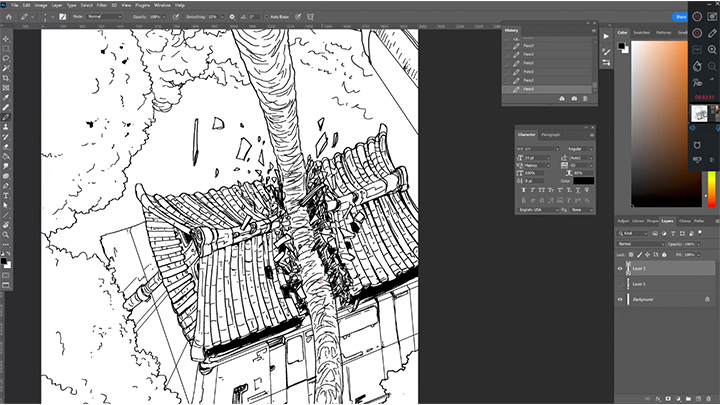Click the Home icon in options bar
The height and width of the screenshot is (405, 720).
(x=9, y=17)
